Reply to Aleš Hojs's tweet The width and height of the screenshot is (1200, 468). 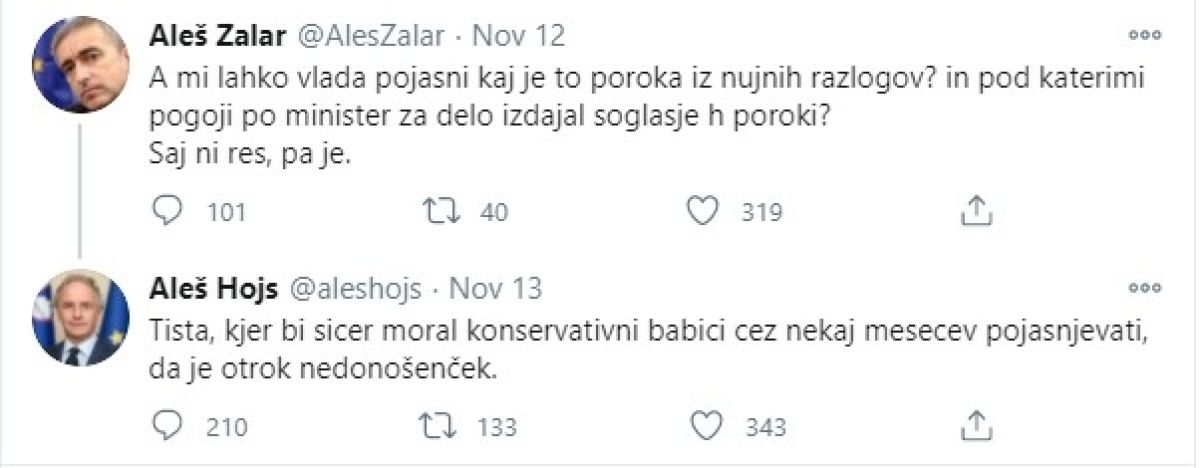[167, 426]
